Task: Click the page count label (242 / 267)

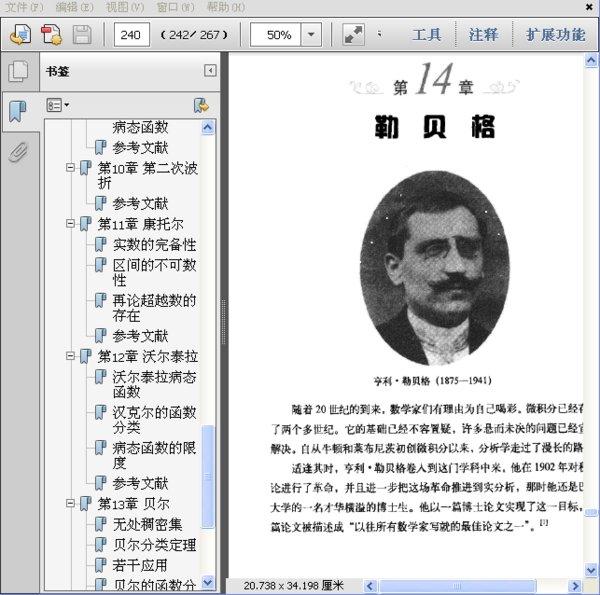Action: (x=194, y=35)
